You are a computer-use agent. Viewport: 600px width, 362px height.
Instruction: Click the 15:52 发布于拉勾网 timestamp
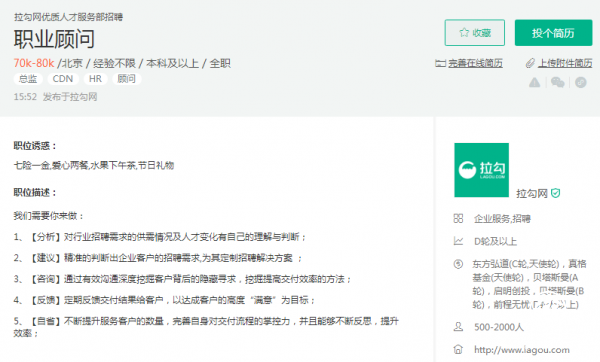click(55, 97)
